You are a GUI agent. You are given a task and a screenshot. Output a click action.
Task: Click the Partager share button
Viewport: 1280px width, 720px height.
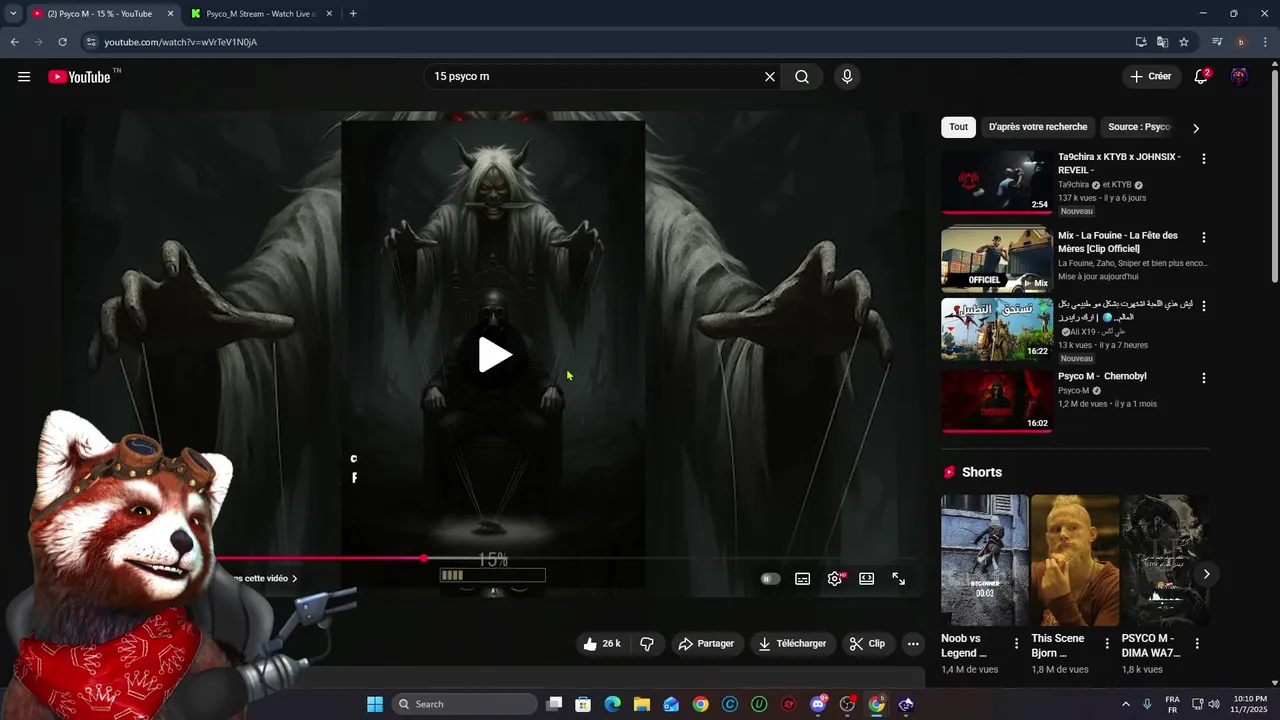pyautogui.click(x=706, y=644)
